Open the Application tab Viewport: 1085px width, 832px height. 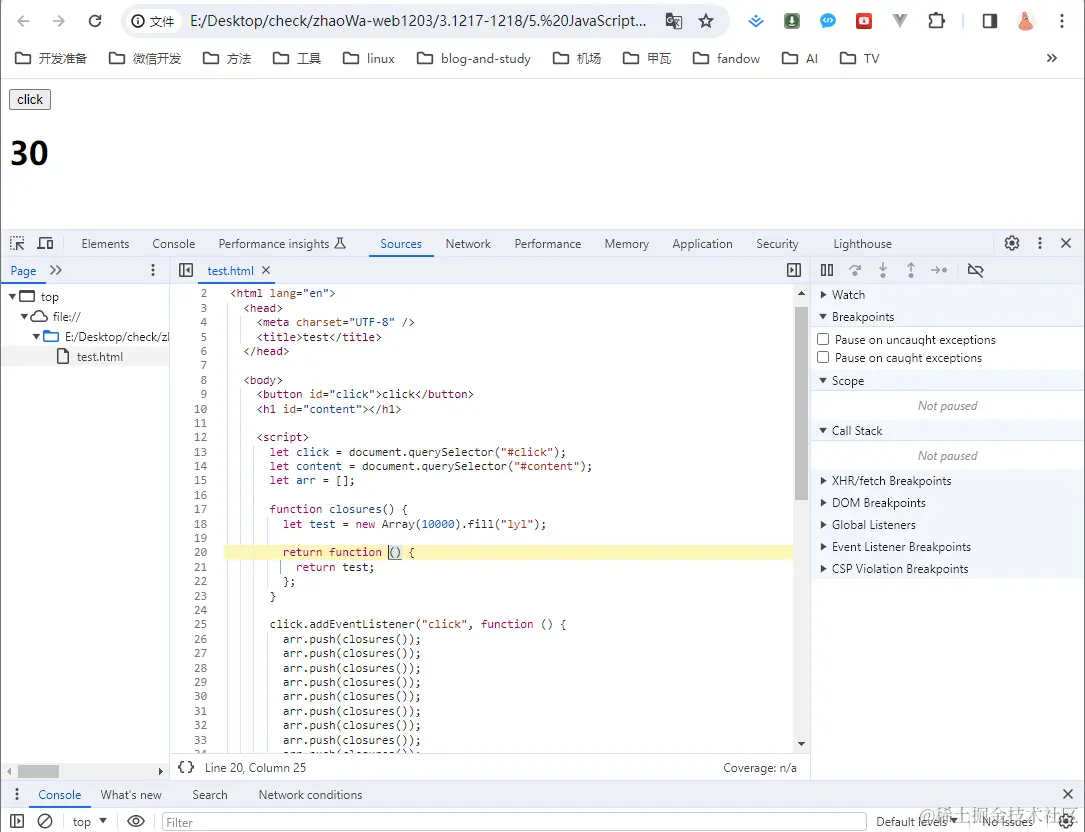pos(702,244)
